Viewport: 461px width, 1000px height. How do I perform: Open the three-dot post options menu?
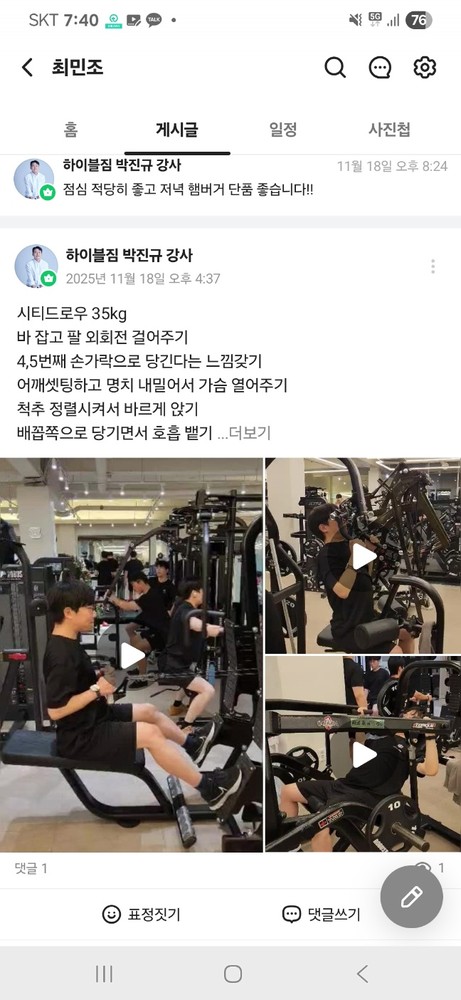tap(433, 267)
